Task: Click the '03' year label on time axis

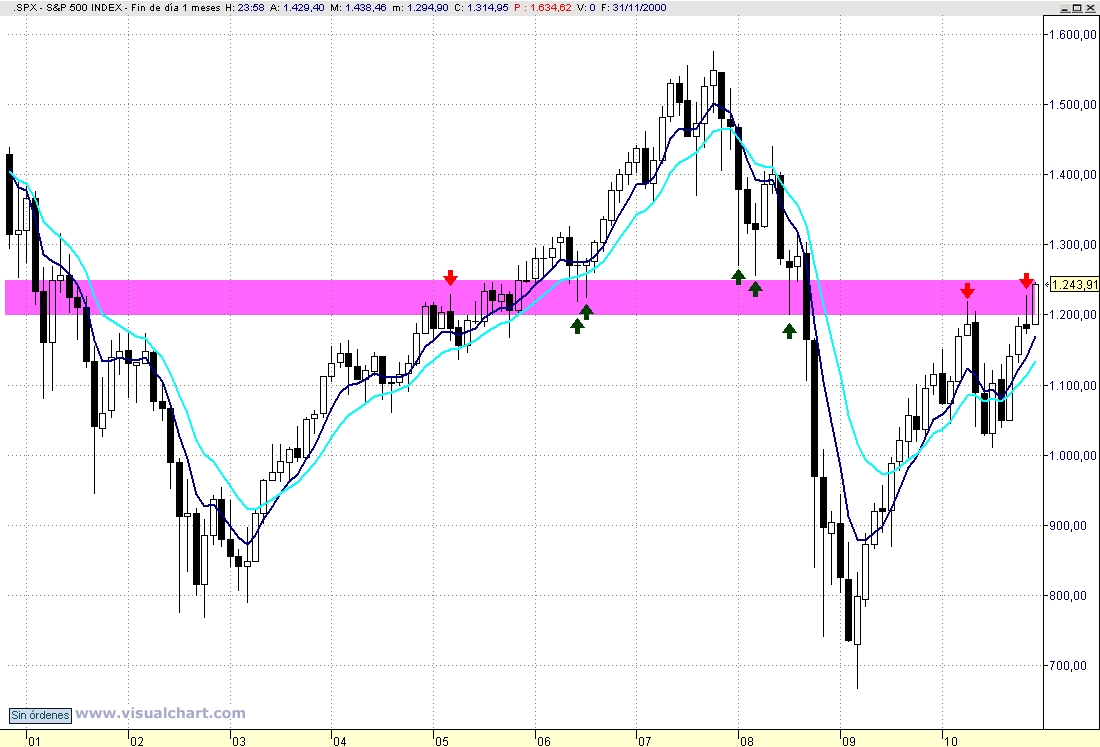Action: pos(239,741)
